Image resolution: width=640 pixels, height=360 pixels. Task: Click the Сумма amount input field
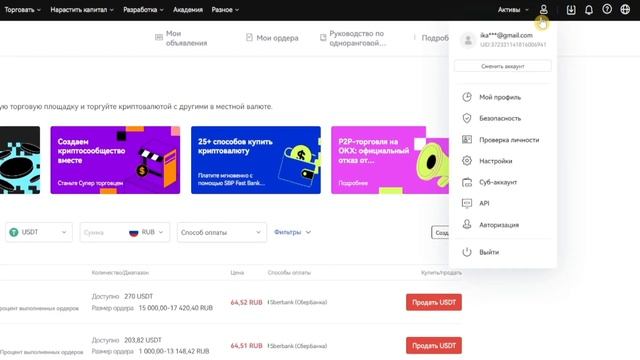[104, 232]
